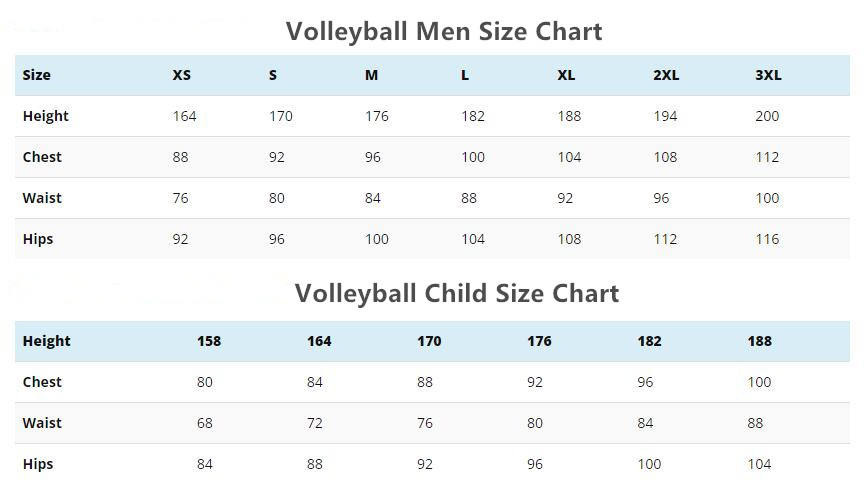Click the "Volleyball Child Size Chart" title
The width and height of the screenshot is (867, 495).
click(x=456, y=293)
